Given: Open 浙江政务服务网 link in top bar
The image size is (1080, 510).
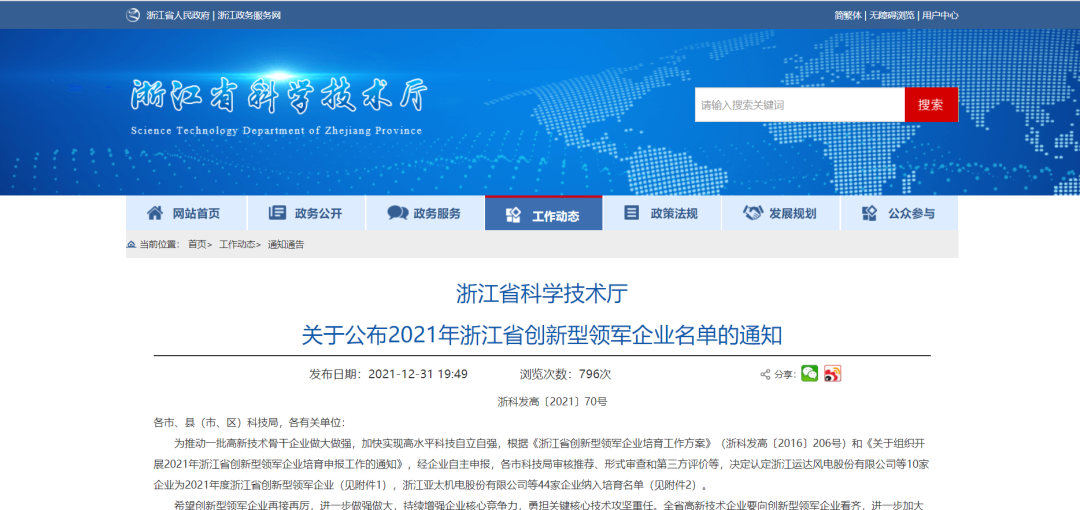Looking at the screenshot, I should pos(249,15).
